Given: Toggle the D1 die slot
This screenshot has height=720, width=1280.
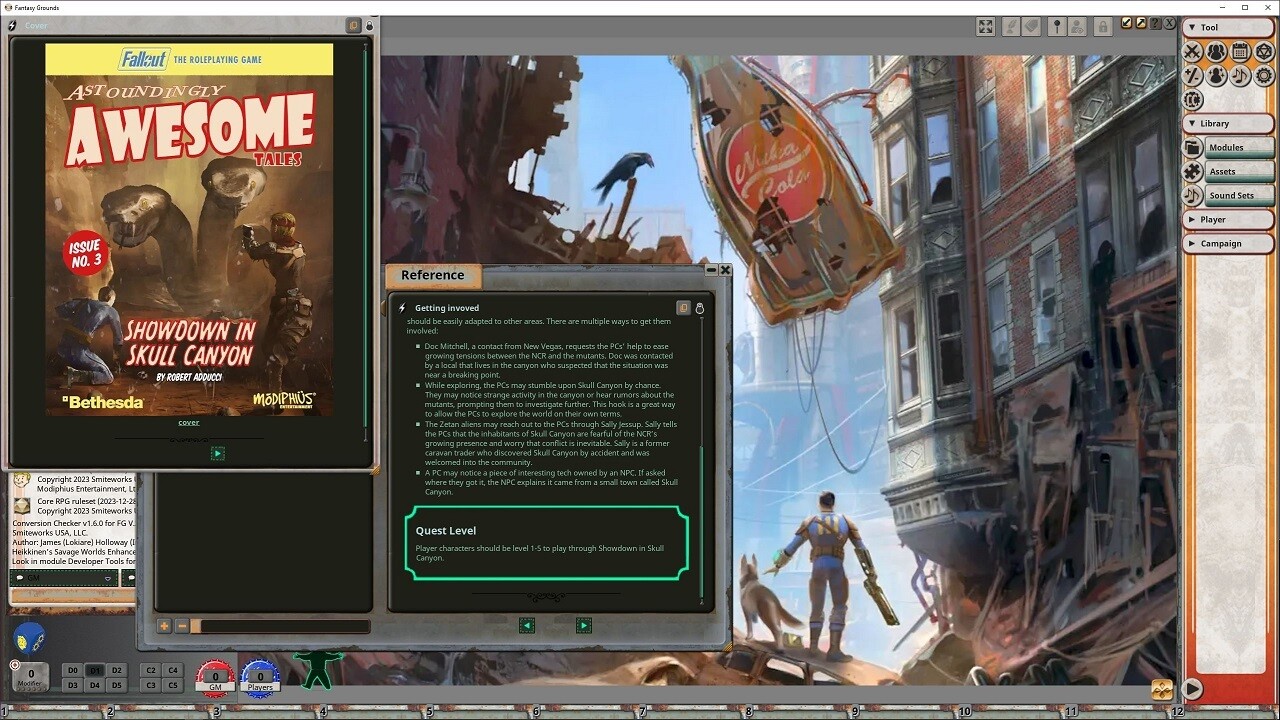Looking at the screenshot, I should tap(95, 671).
